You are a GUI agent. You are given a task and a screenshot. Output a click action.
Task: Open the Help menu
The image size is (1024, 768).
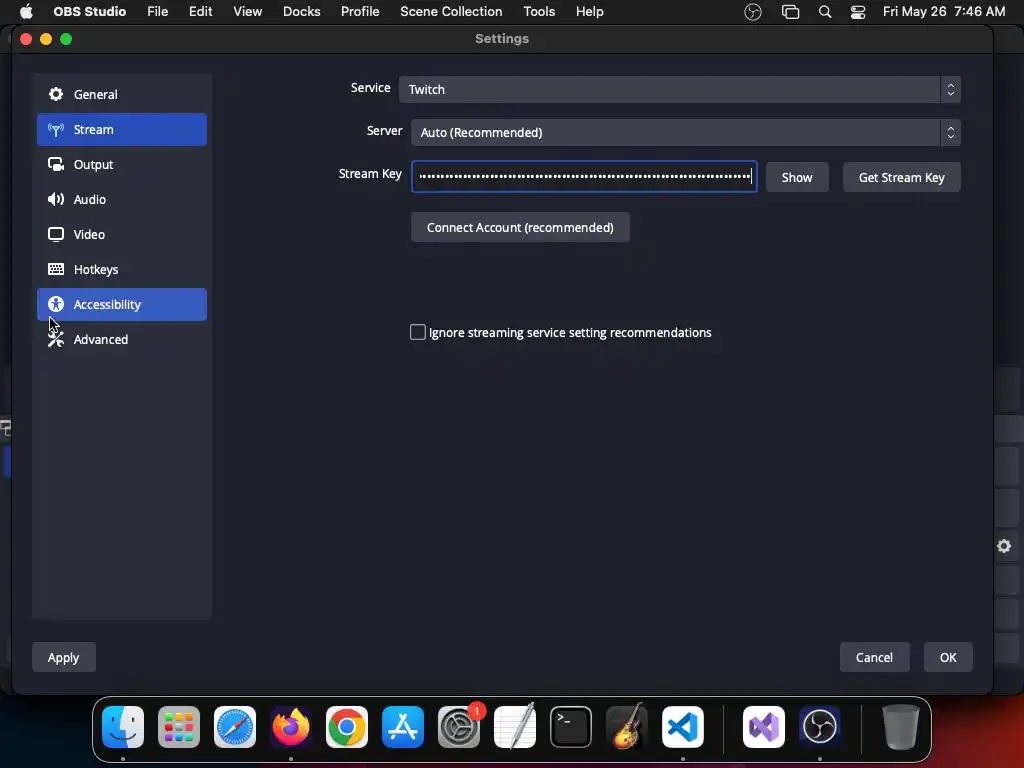point(590,12)
